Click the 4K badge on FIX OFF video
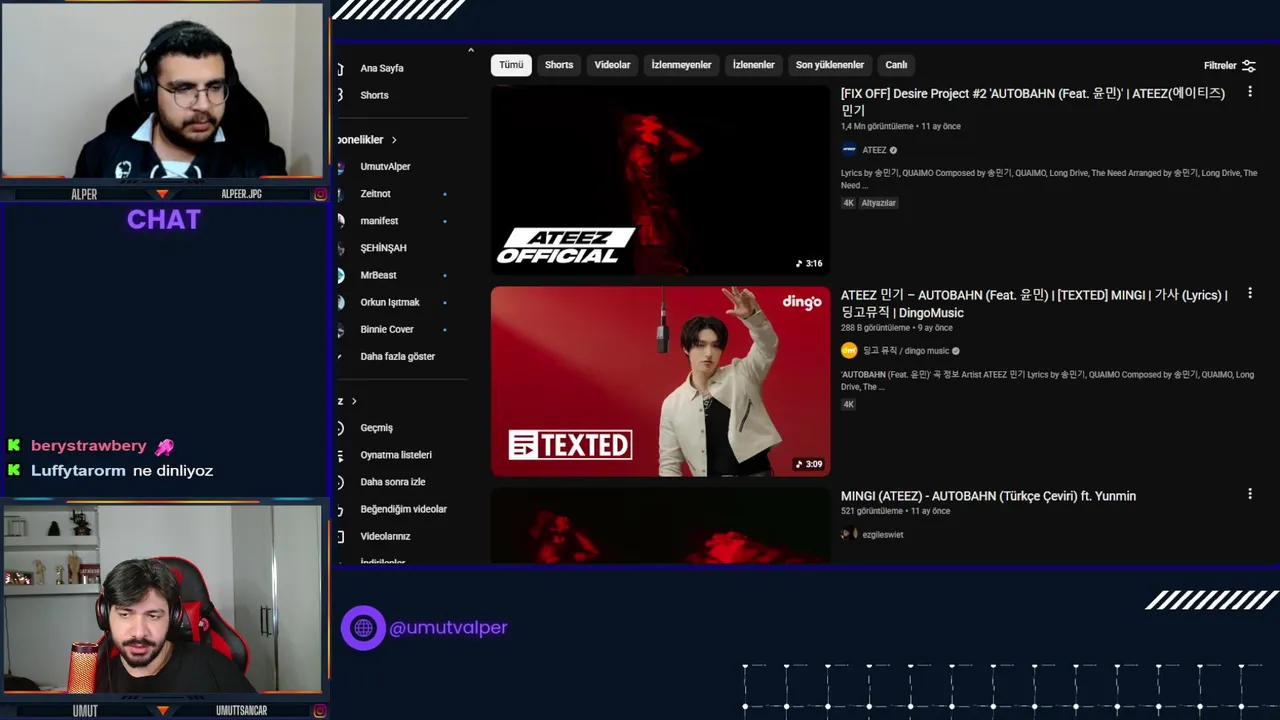This screenshot has height=720, width=1280. (848, 203)
